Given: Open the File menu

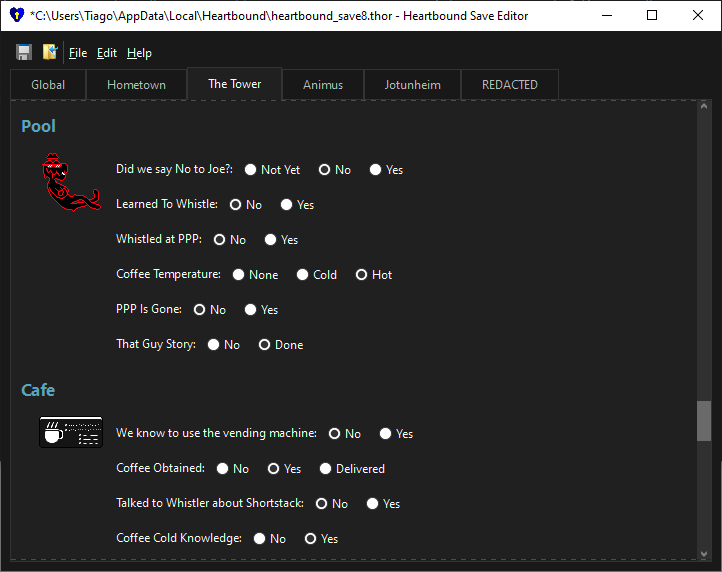Looking at the screenshot, I should [x=78, y=53].
